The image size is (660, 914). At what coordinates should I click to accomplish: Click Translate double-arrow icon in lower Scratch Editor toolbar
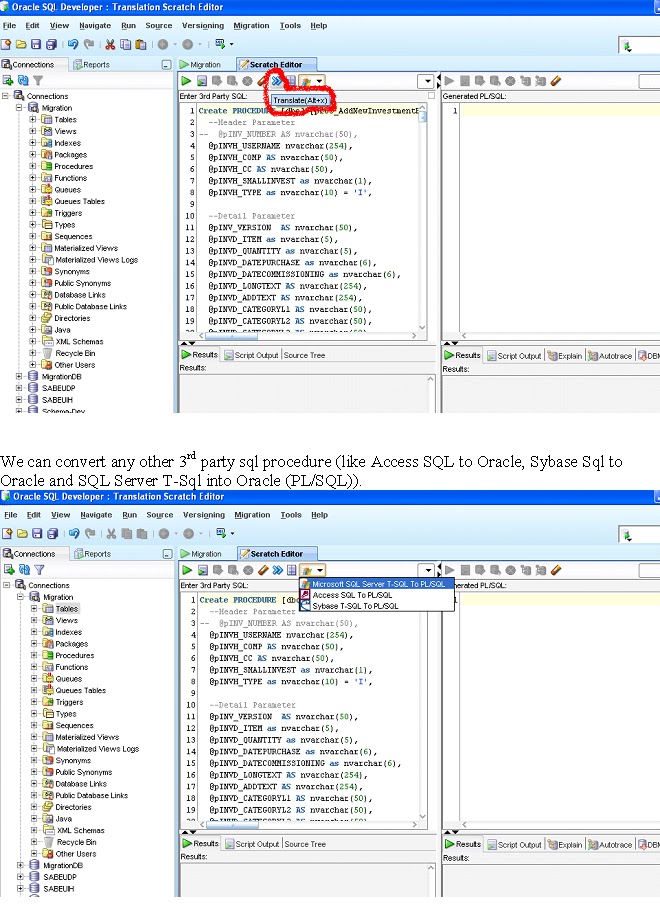[278, 570]
